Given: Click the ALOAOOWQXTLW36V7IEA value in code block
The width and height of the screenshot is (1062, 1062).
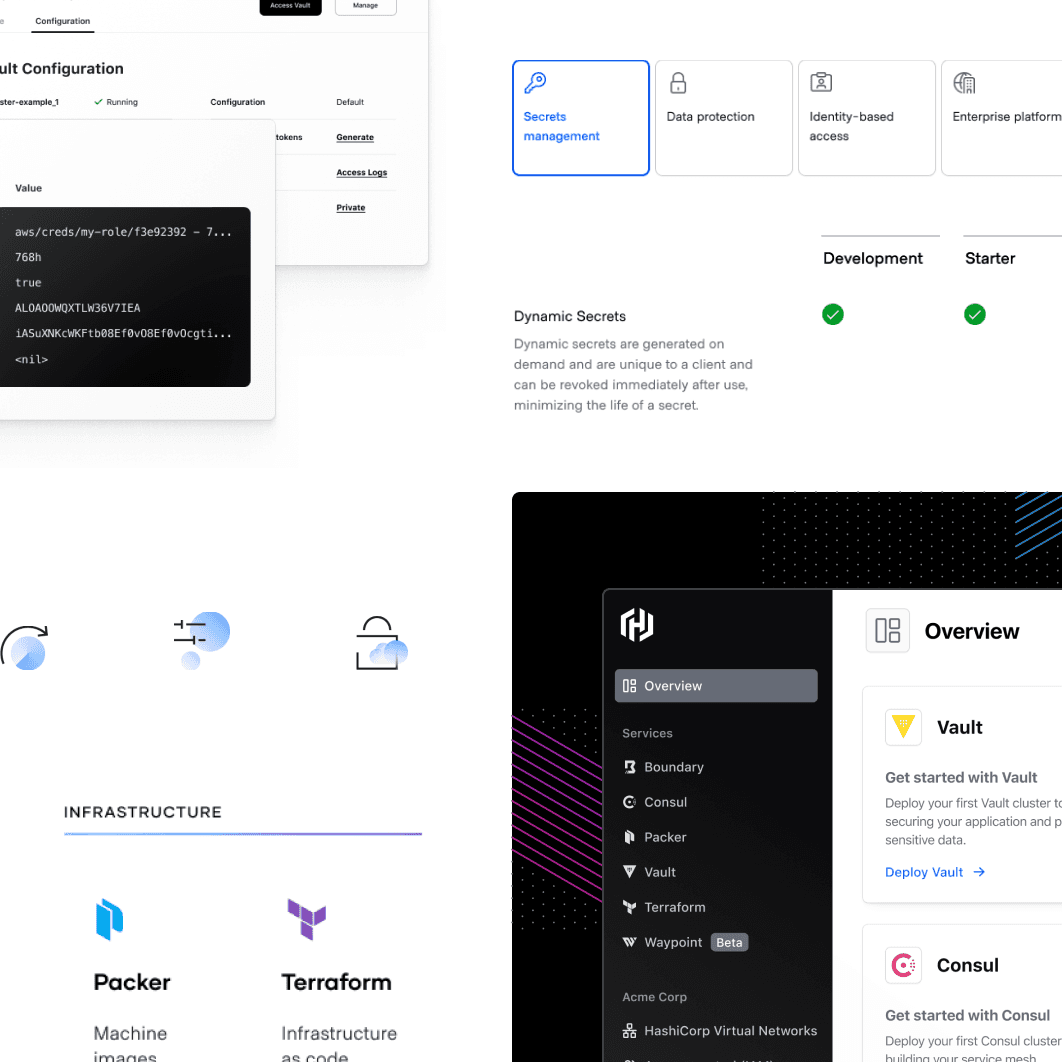Looking at the screenshot, I should (77, 308).
